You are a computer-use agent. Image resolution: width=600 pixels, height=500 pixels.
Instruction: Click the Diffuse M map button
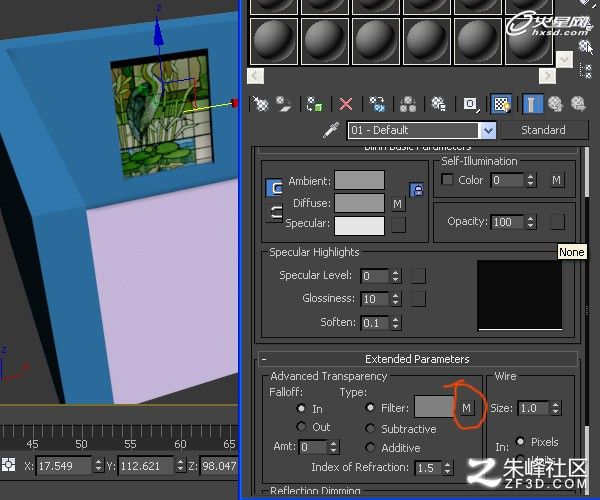click(x=398, y=204)
